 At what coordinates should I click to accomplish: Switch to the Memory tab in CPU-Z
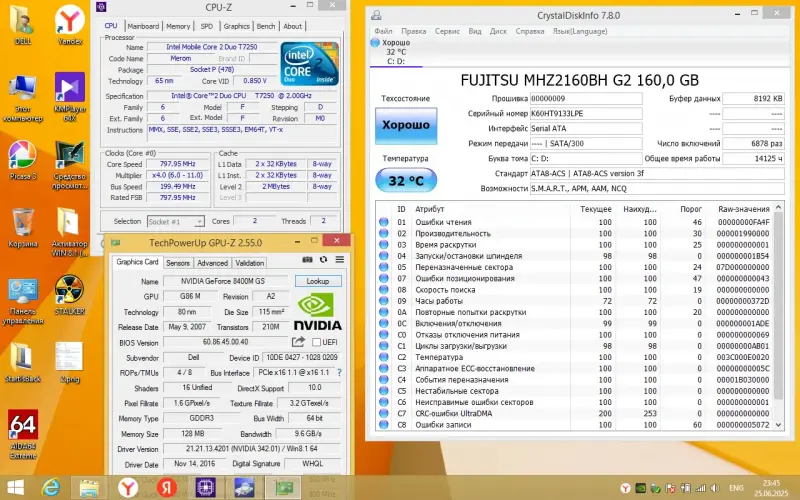click(x=178, y=26)
